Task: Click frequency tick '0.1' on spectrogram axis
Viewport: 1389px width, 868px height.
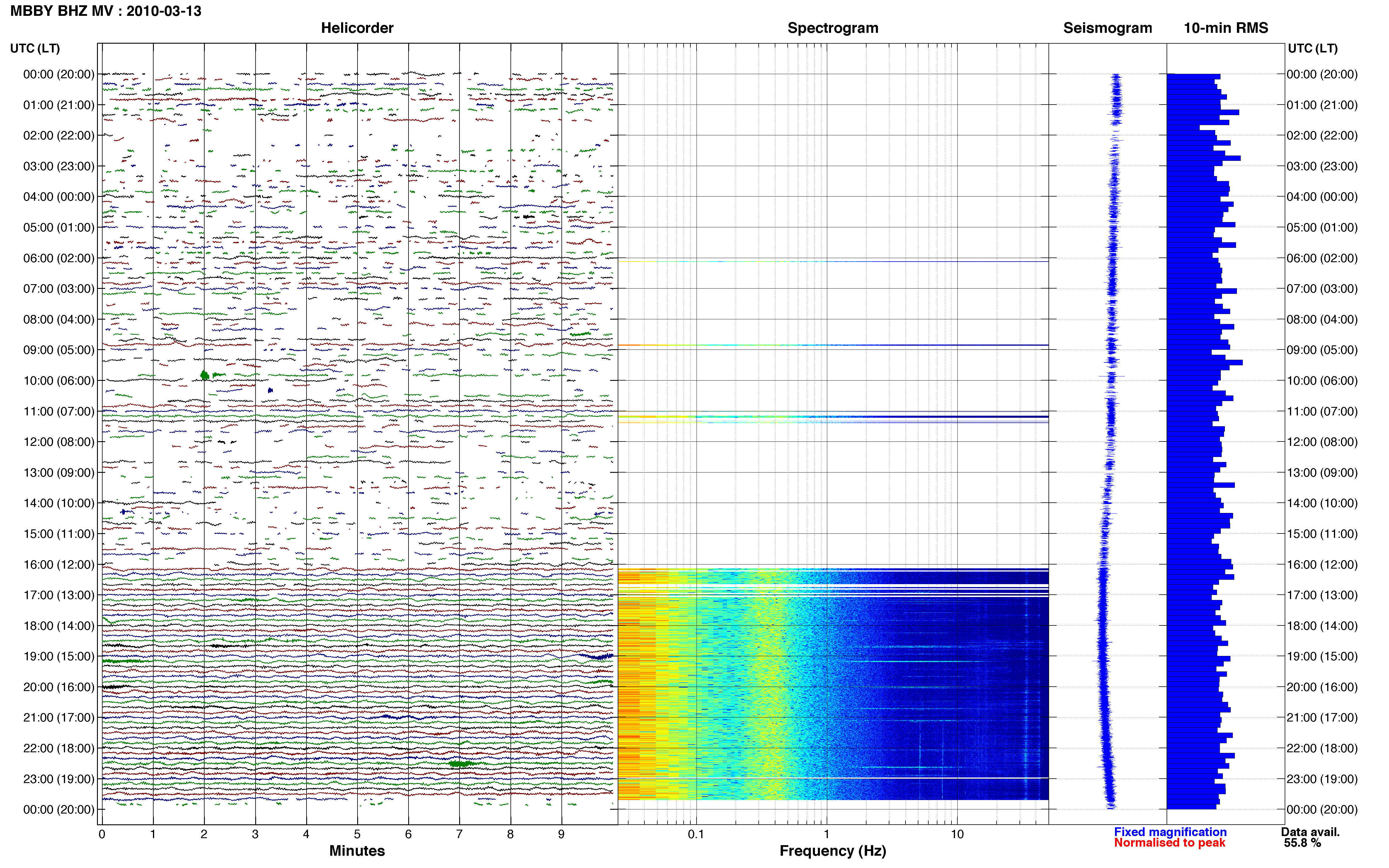Action: click(696, 835)
